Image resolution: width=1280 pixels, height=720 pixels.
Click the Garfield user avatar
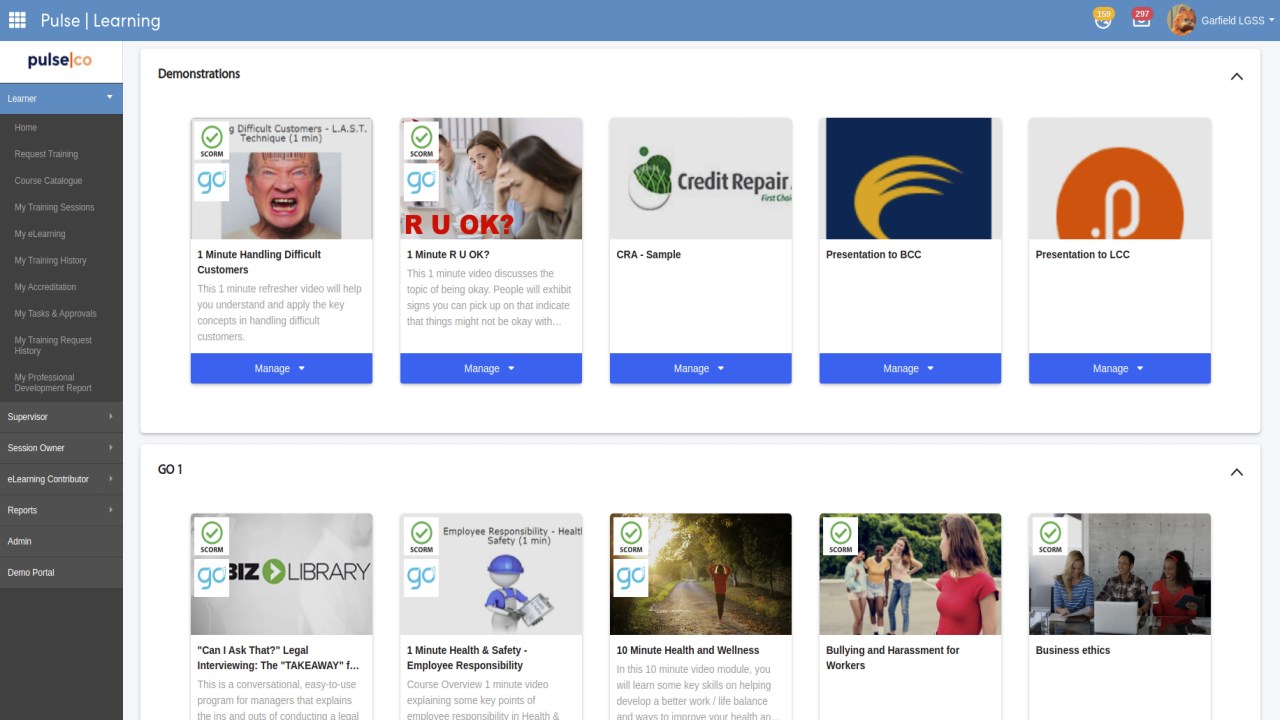point(1181,20)
